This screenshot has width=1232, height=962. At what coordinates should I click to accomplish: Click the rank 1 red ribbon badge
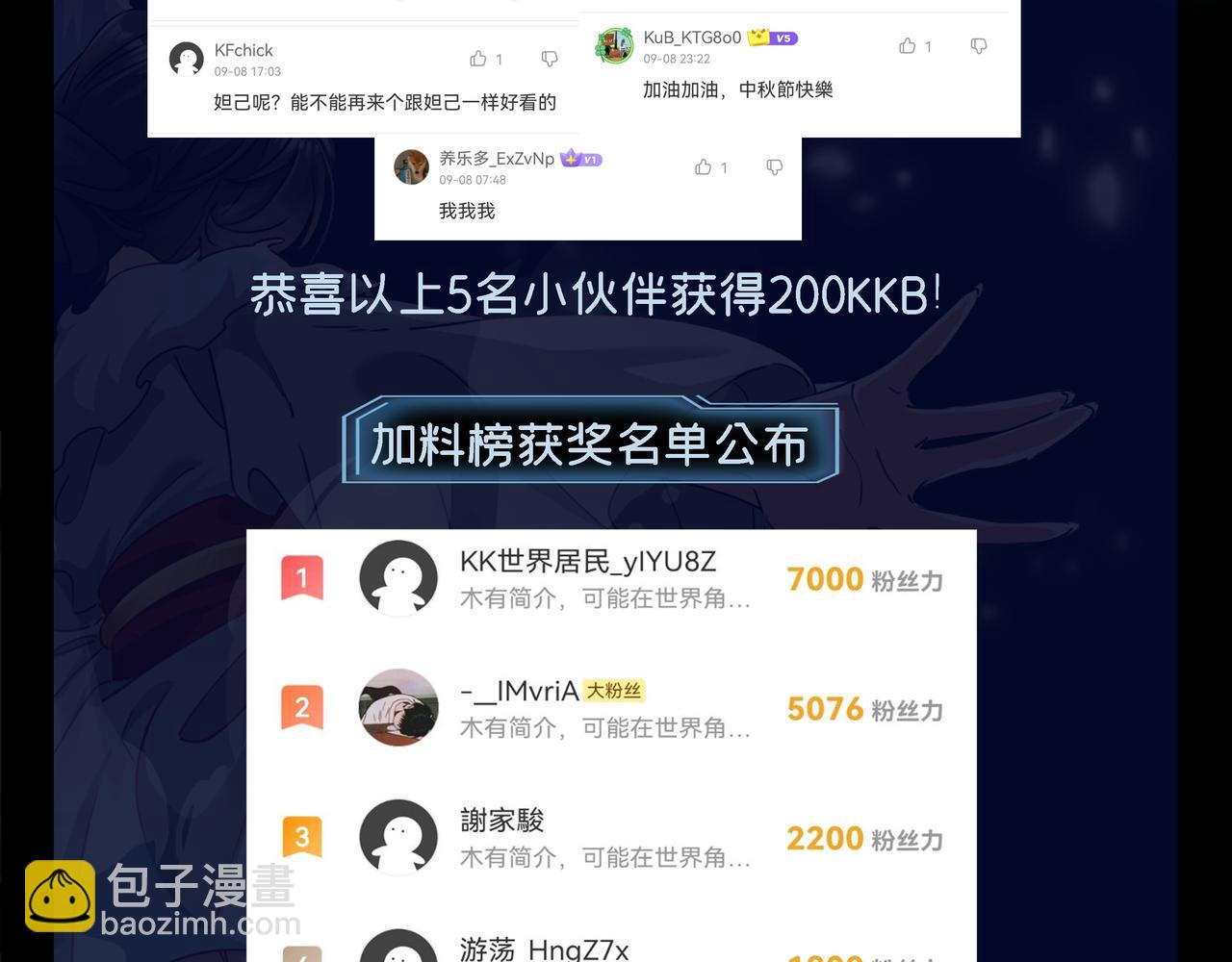pyautogui.click(x=302, y=578)
